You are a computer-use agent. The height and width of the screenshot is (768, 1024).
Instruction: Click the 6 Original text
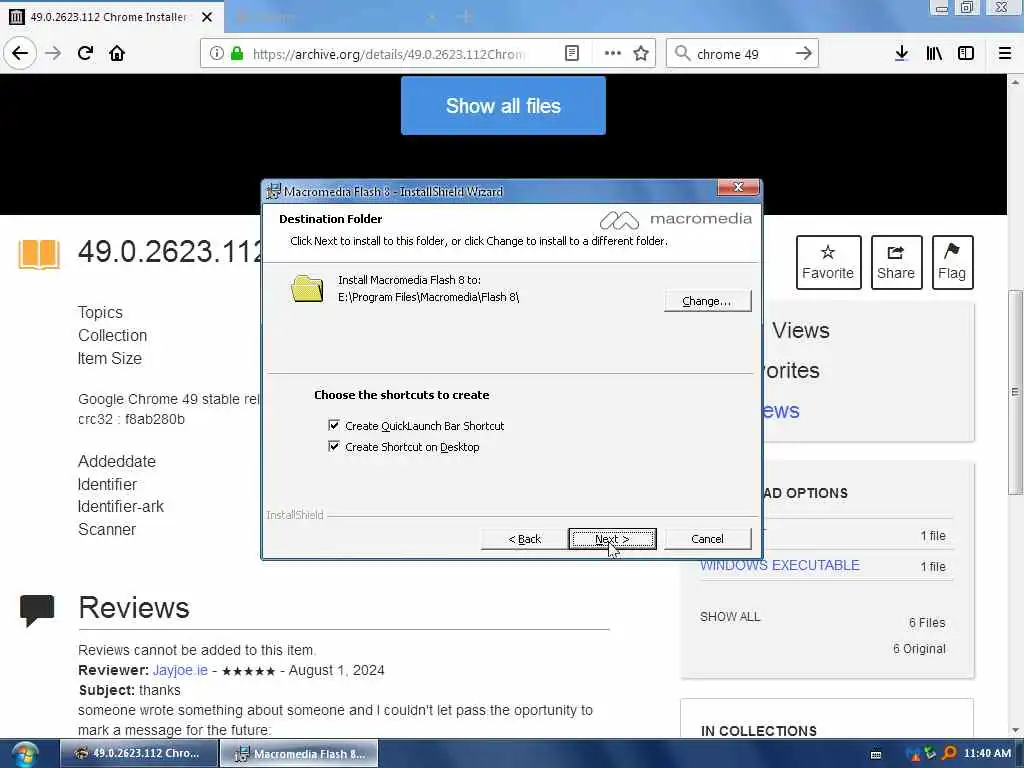click(919, 649)
